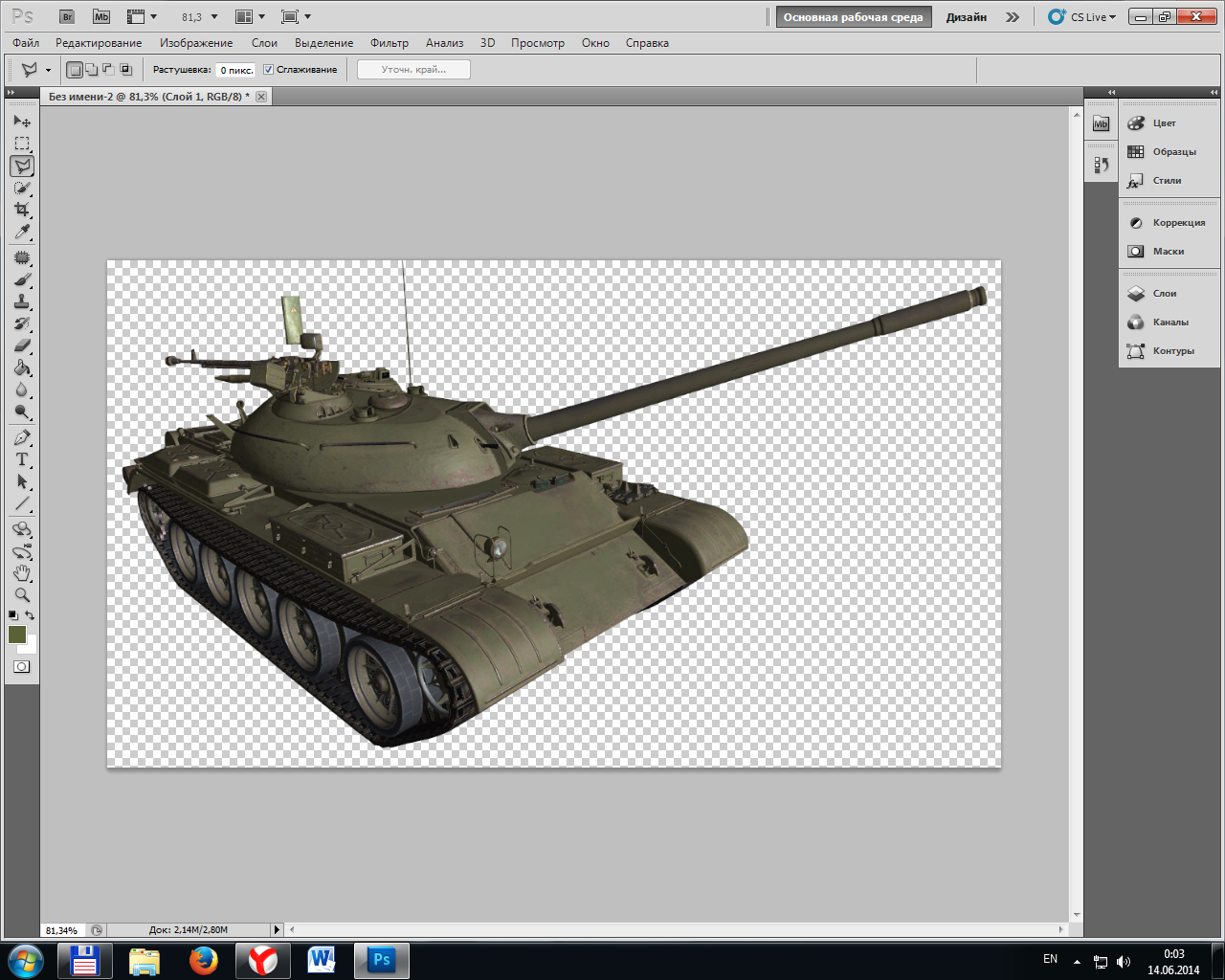Select the Zoom tool
The width and height of the screenshot is (1225, 980).
pos(22,595)
